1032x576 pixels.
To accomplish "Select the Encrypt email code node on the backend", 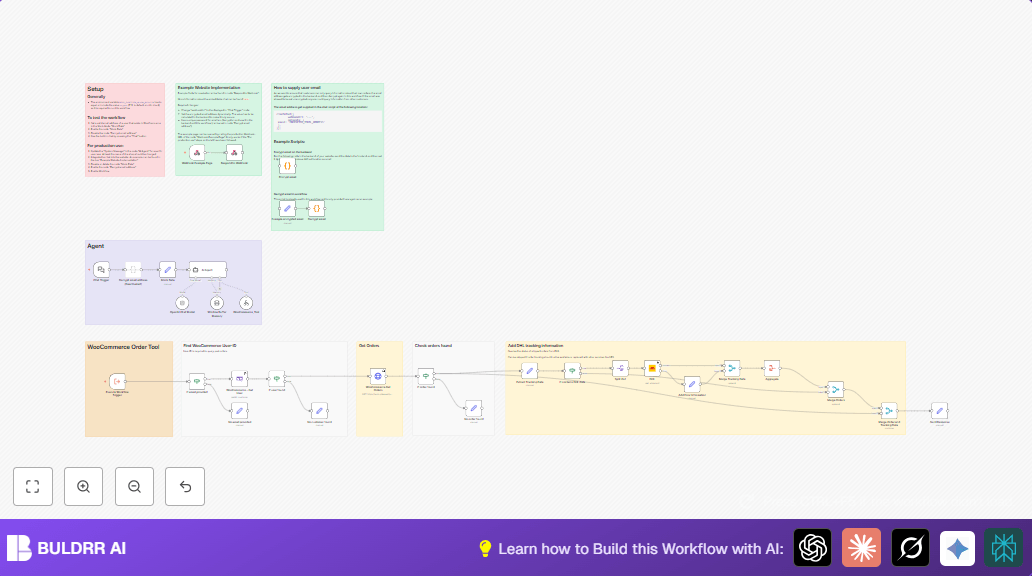I will coord(287,166).
